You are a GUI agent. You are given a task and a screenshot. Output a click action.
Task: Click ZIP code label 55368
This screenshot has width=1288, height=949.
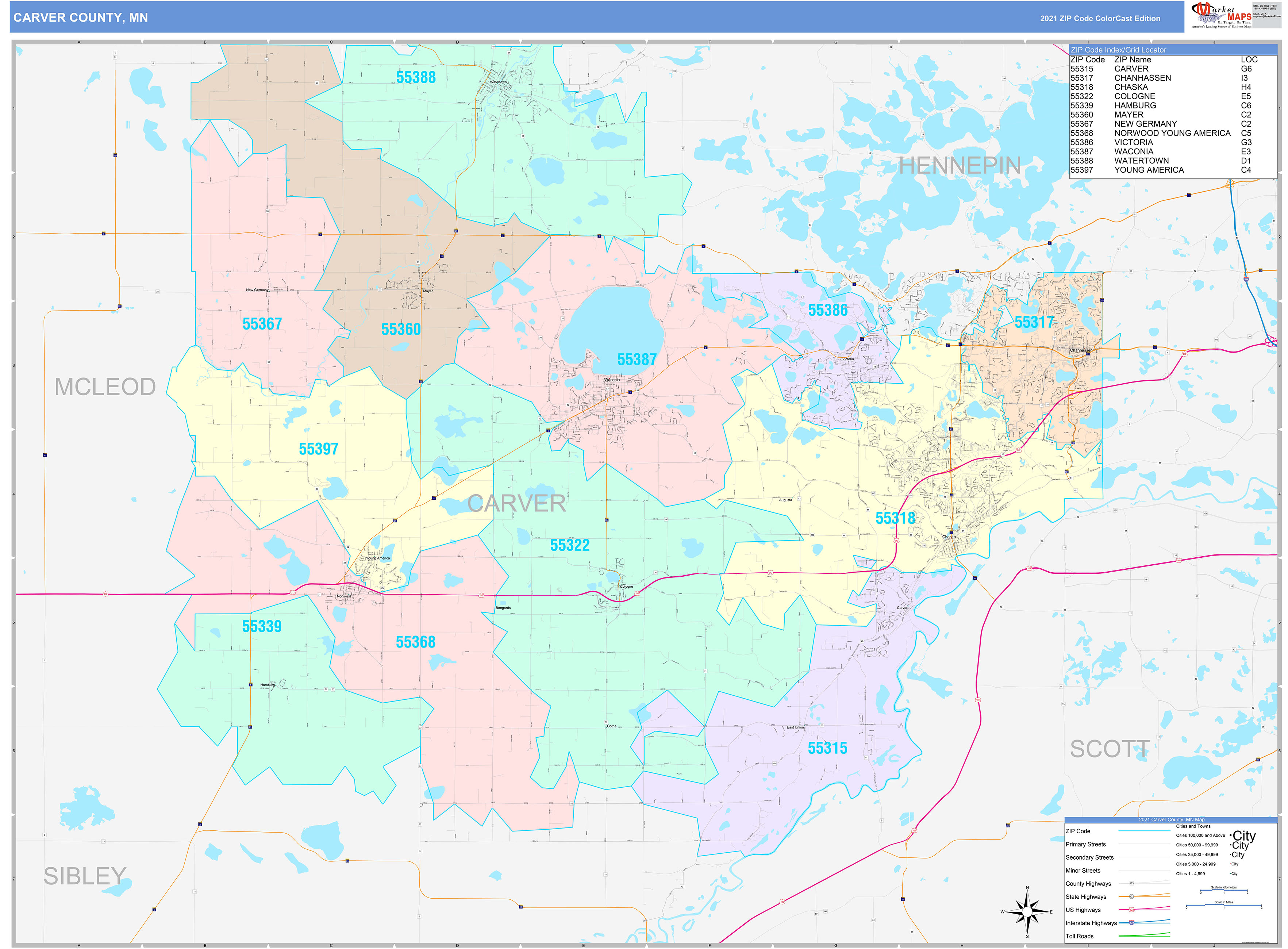[x=415, y=642]
